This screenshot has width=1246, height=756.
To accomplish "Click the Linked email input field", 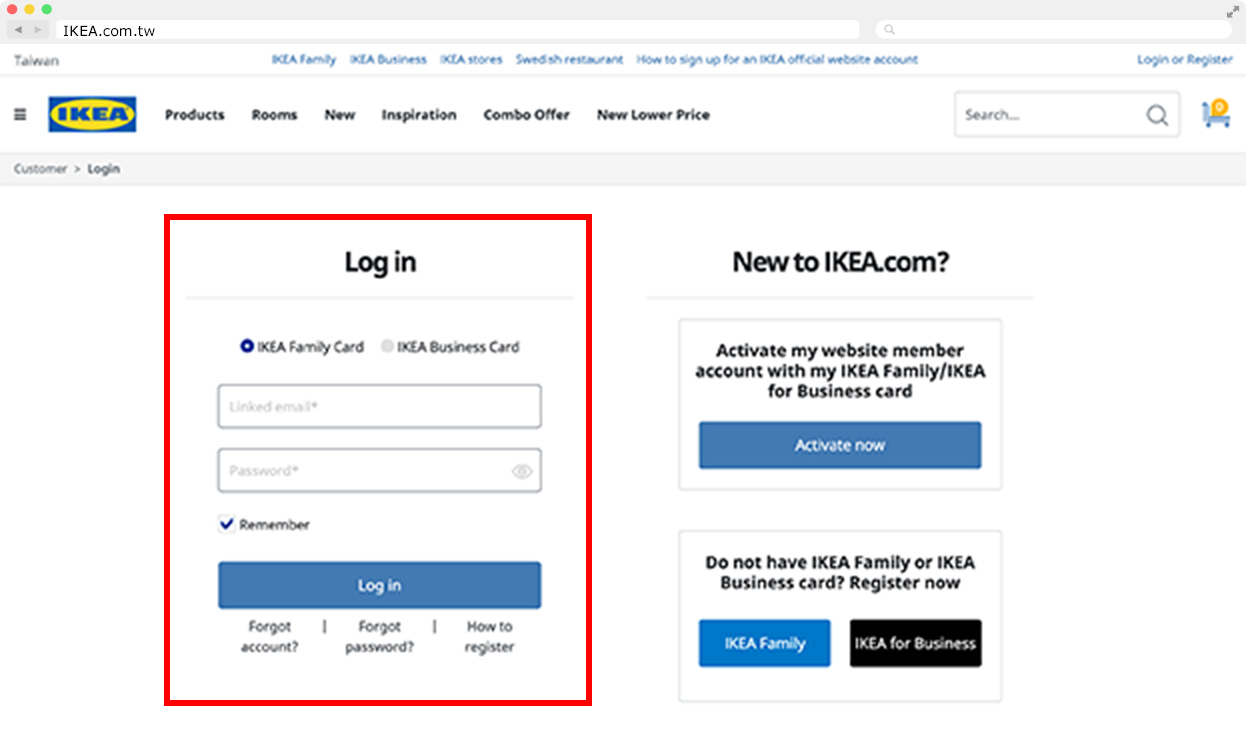I will (x=379, y=407).
